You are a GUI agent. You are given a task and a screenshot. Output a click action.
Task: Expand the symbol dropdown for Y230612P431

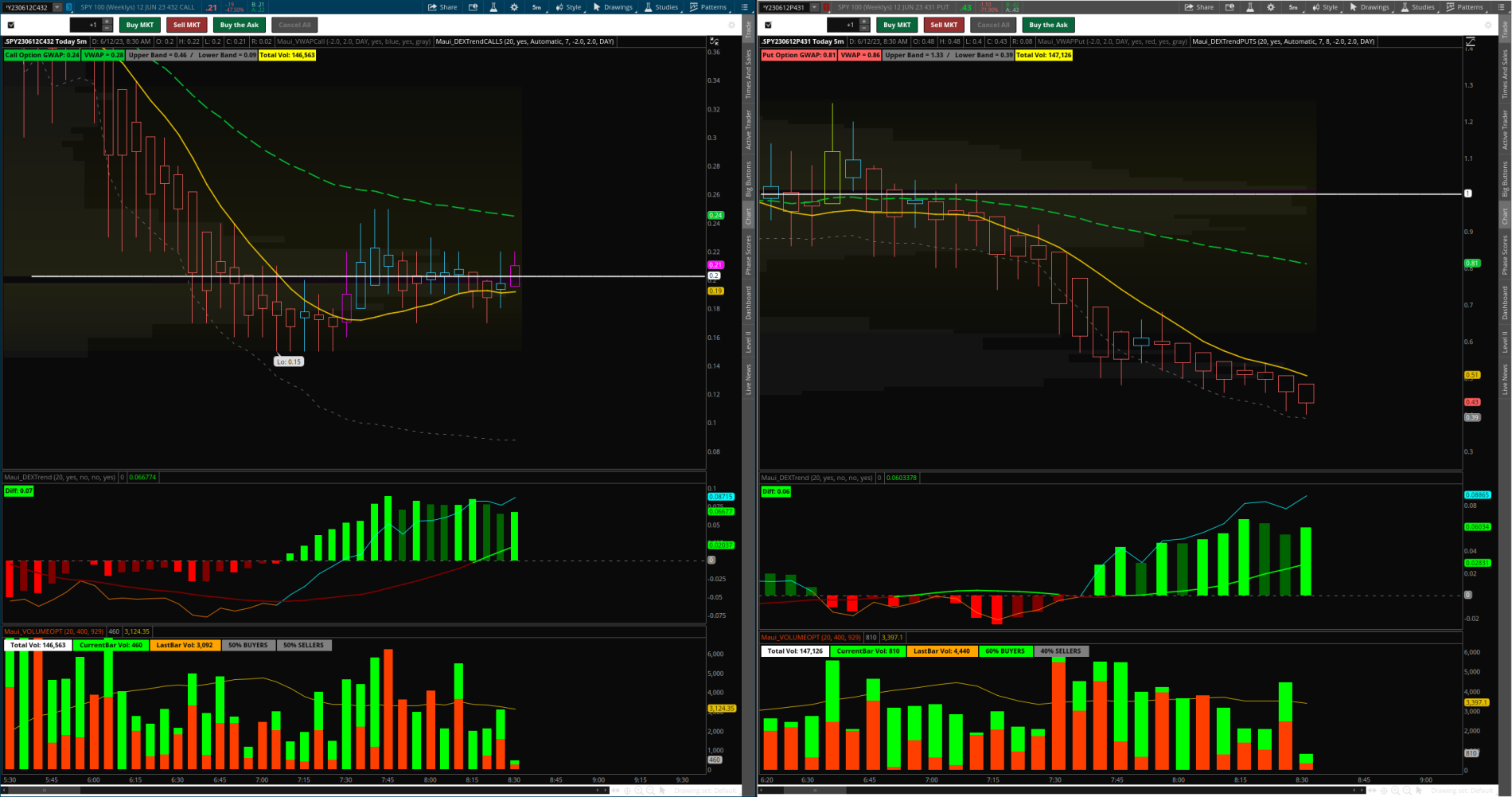pyautogui.click(x=814, y=7)
